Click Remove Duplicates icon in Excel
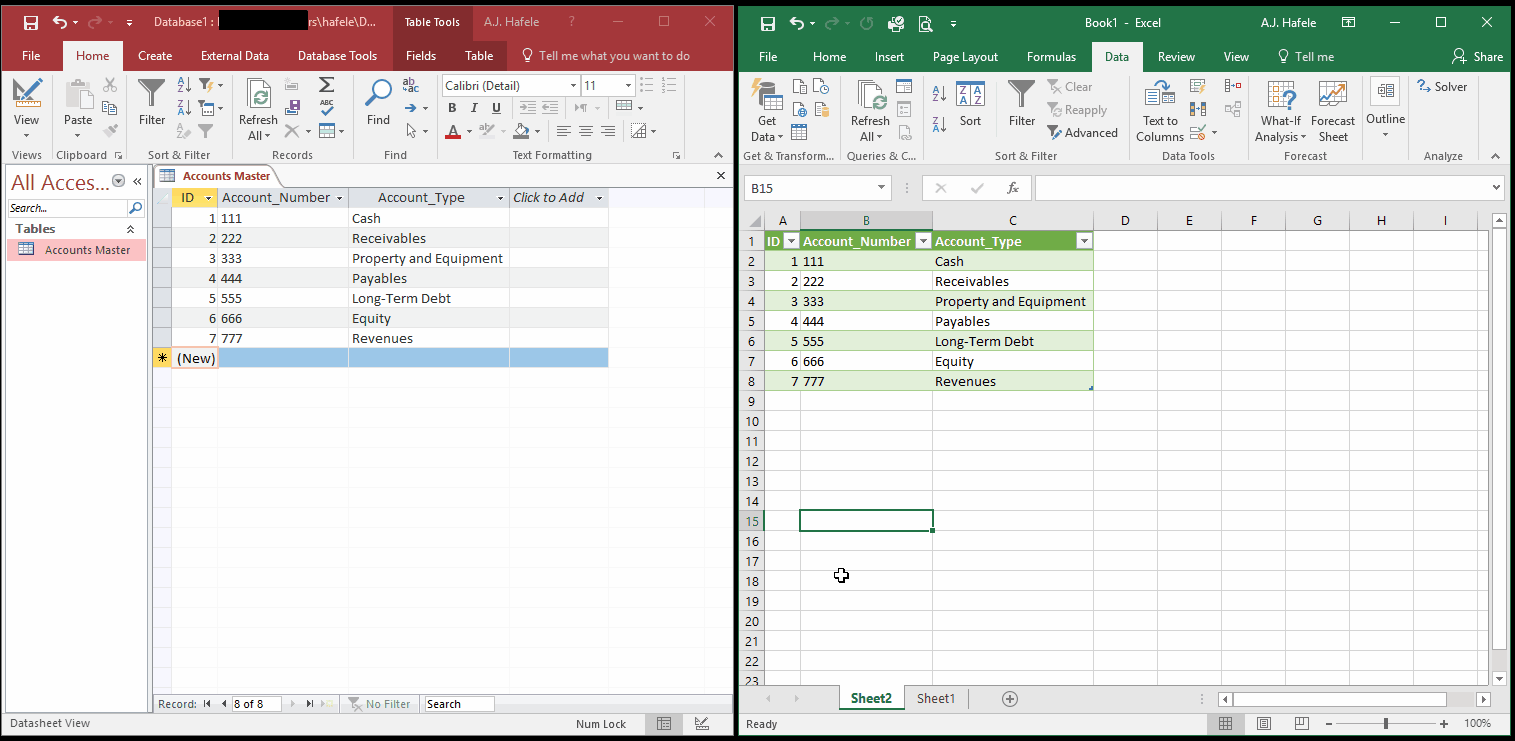Screen dimensions: 1515x741 coord(1197,109)
